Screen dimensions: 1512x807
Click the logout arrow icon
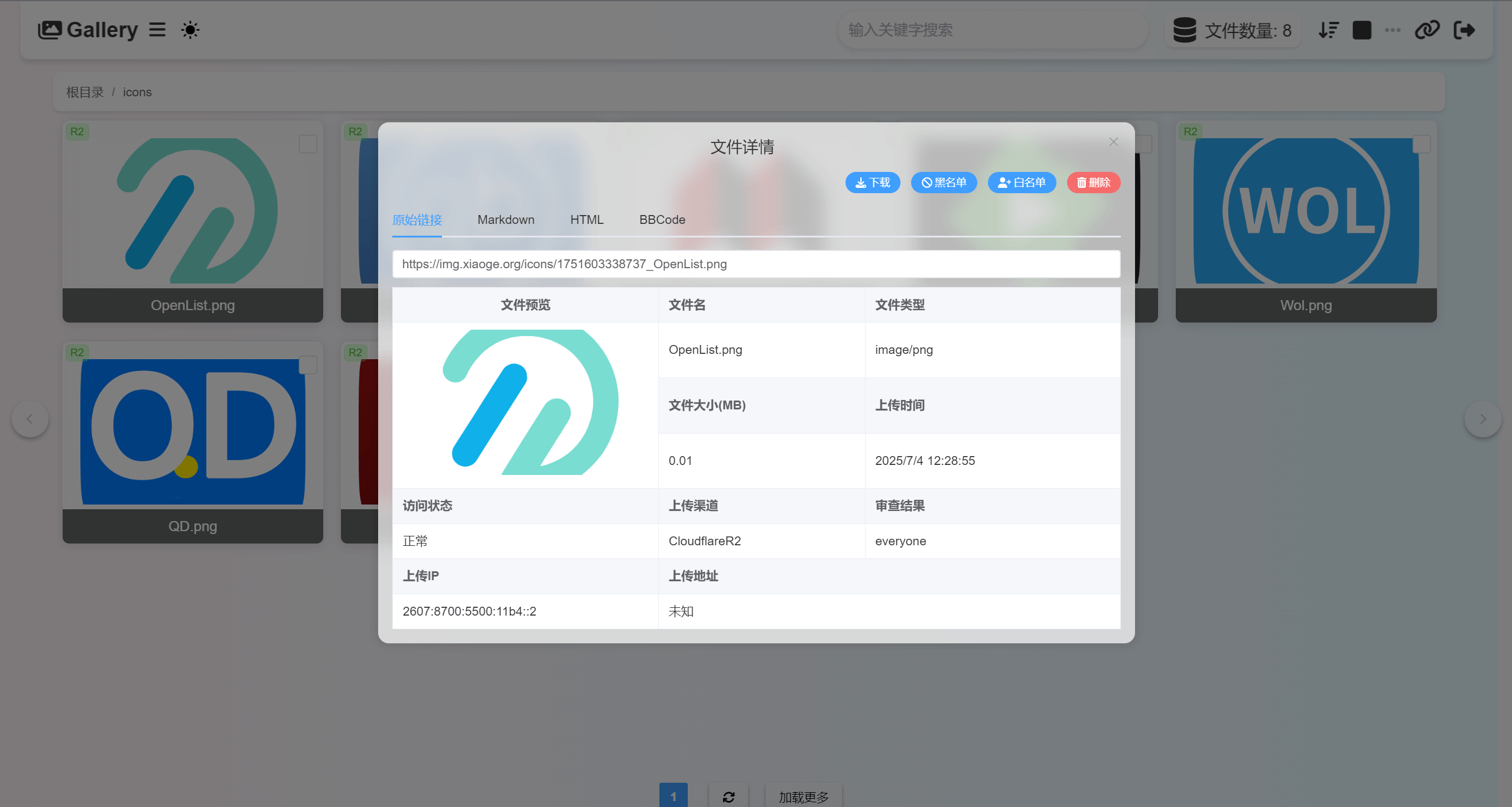[x=1464, y=30]
